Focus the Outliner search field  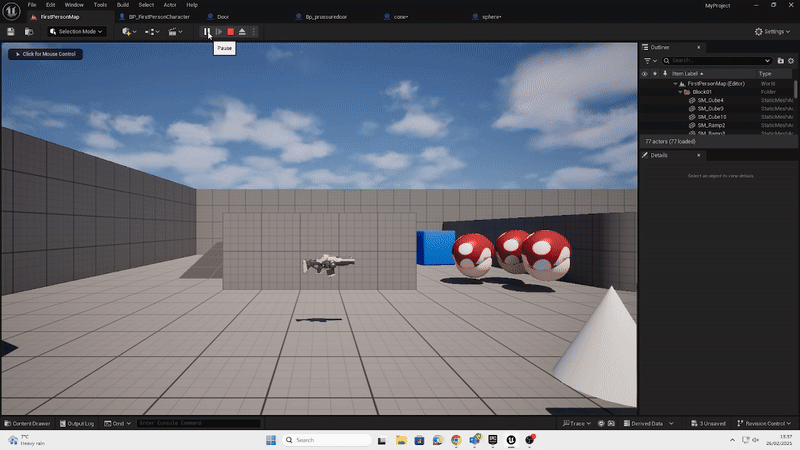point(717,61)
